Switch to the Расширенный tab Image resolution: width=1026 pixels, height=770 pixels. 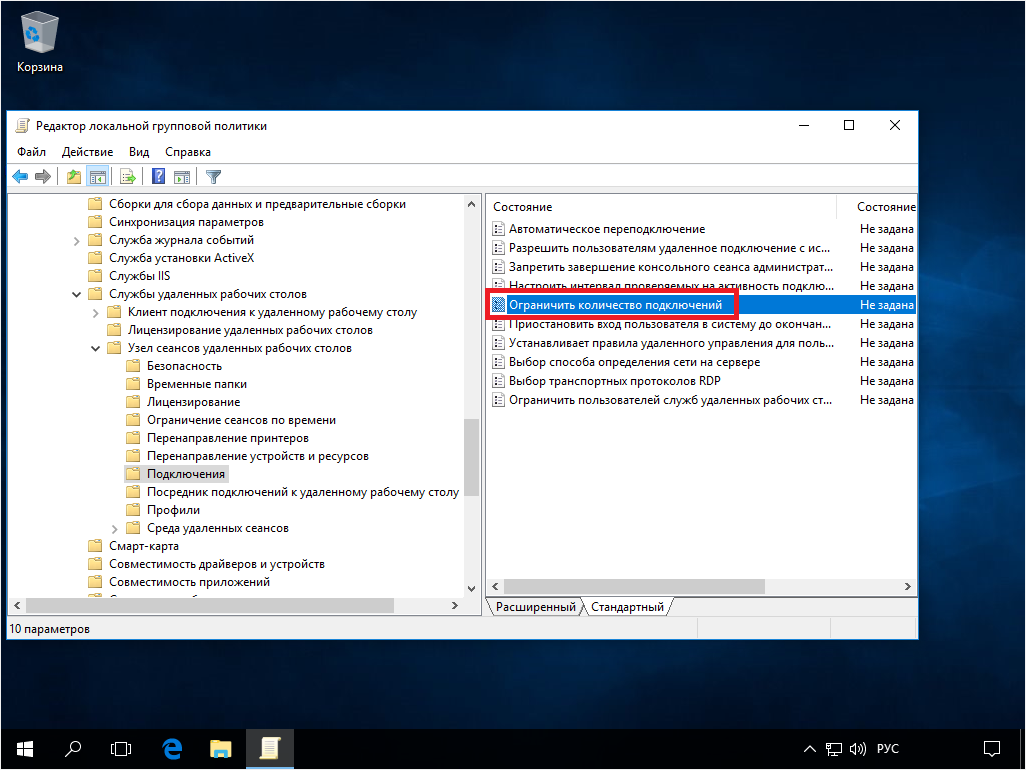point(535,607)
